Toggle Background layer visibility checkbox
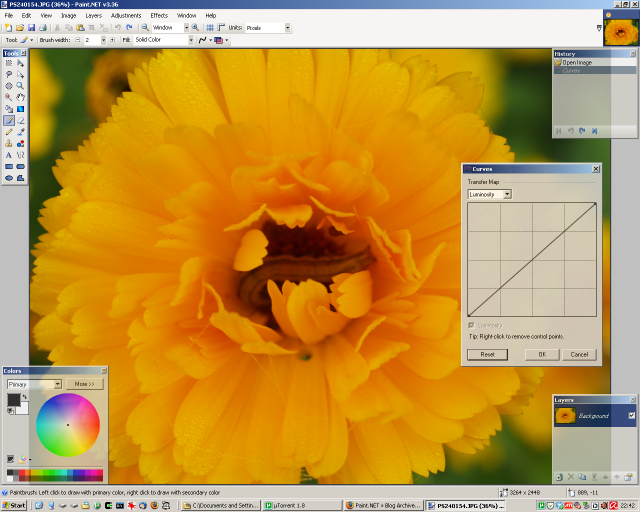640x512 pixels. tap(631, 416)
